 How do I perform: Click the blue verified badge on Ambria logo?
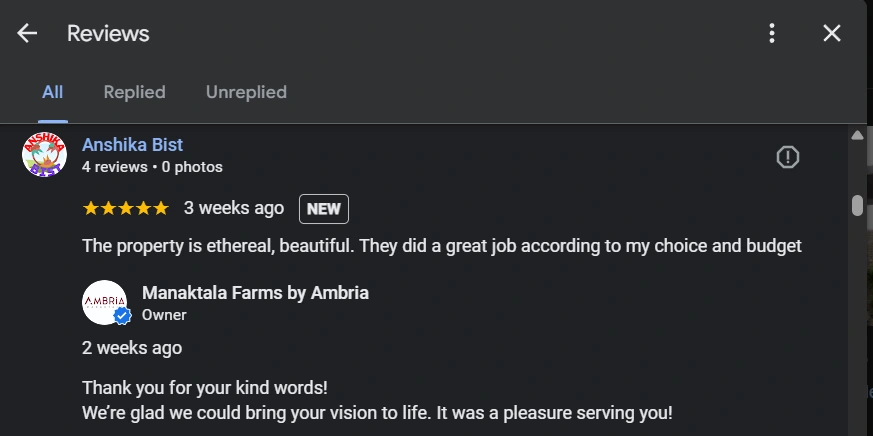pos(122,316)
